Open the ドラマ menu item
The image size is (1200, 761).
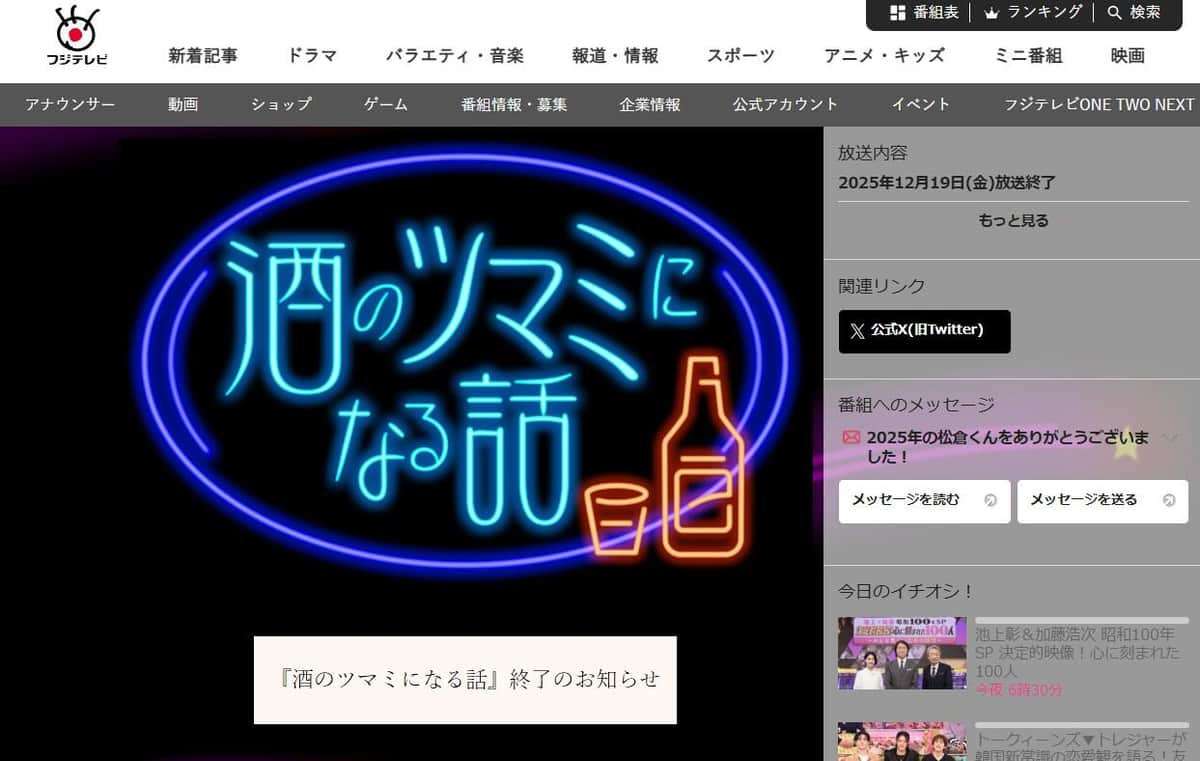[312, 56]
